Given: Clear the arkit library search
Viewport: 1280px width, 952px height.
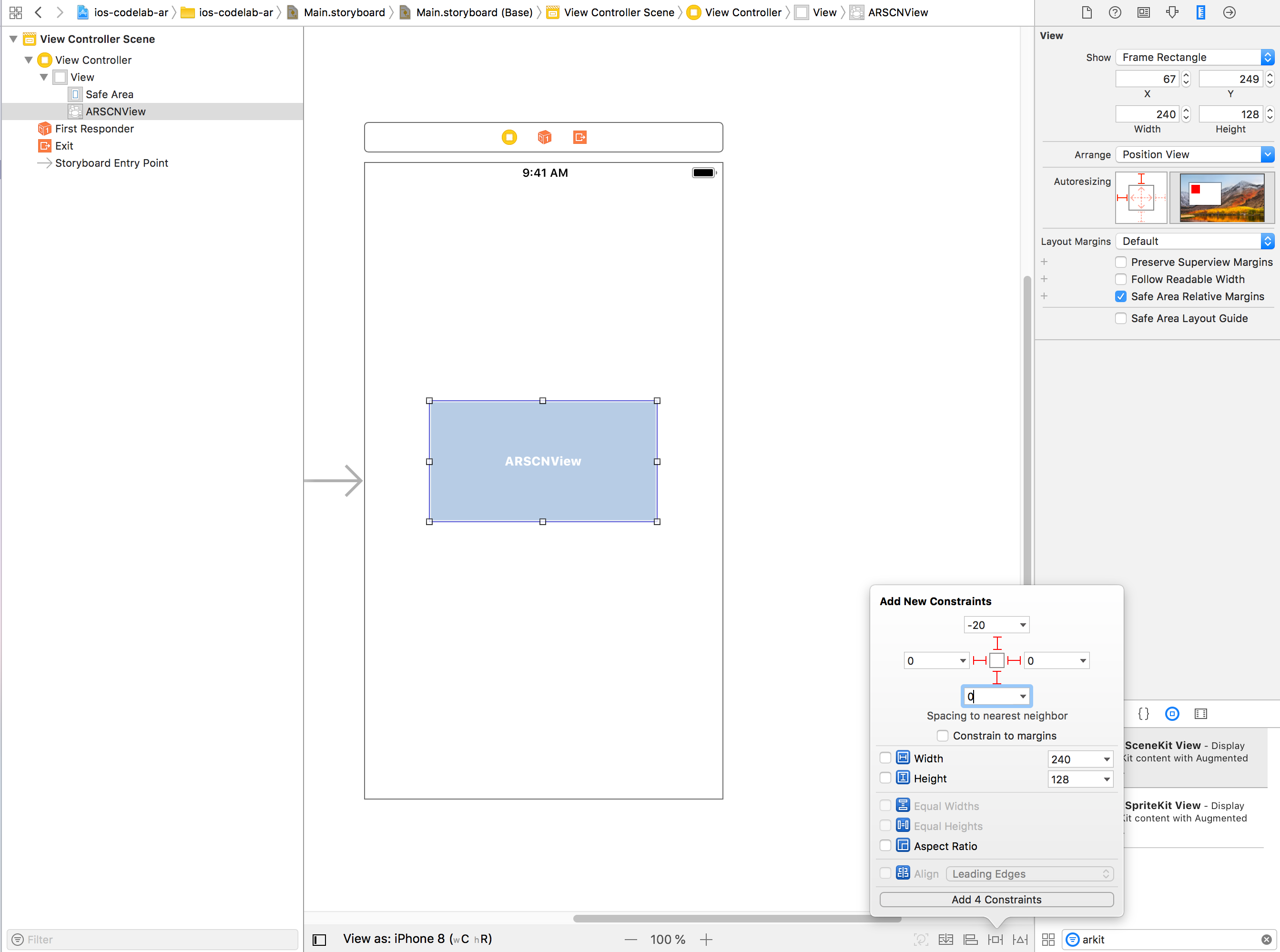Looking at the screenshot, I should click(x=1266, y=940).
